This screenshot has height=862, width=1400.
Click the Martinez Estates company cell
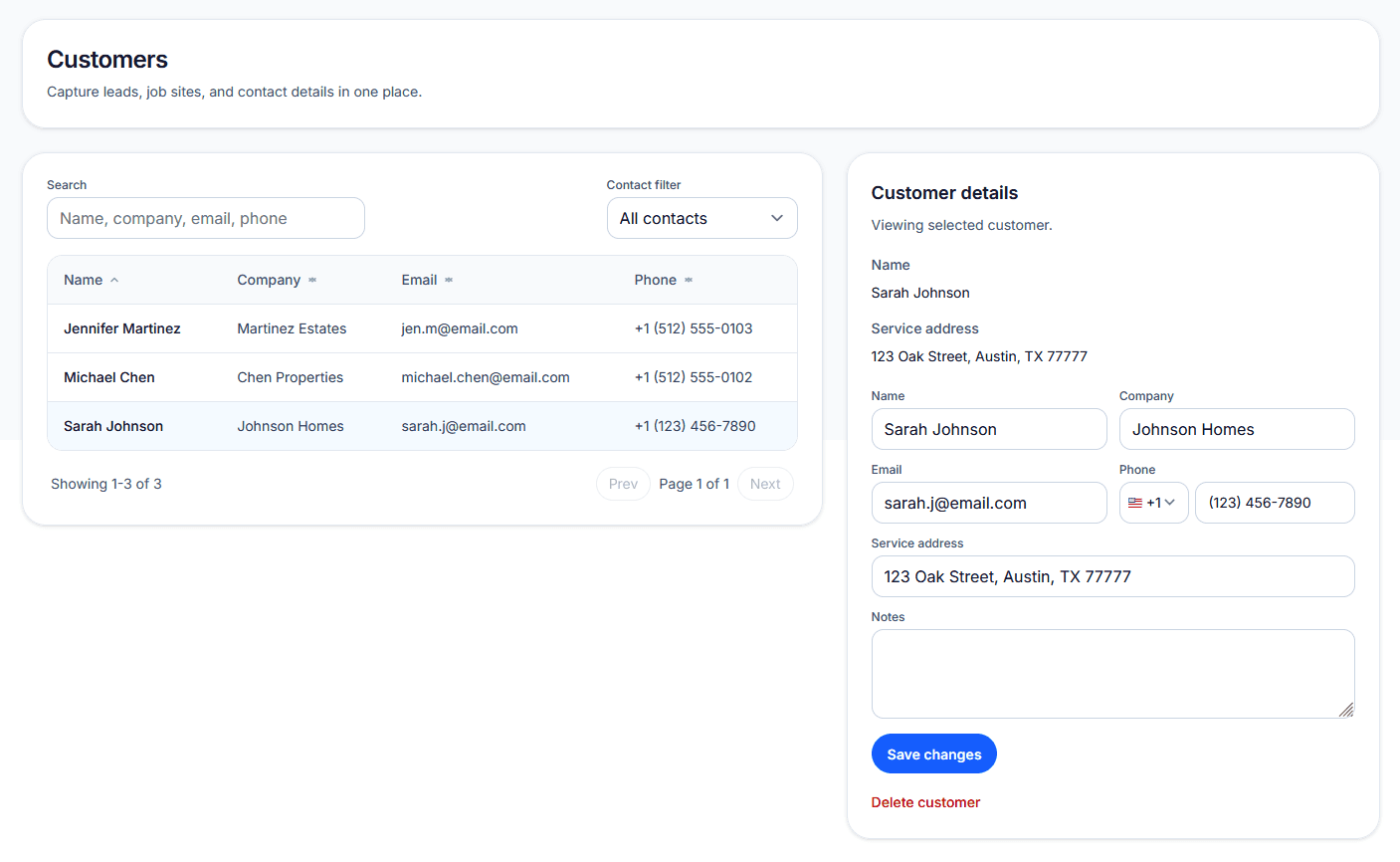coord(292,328)
